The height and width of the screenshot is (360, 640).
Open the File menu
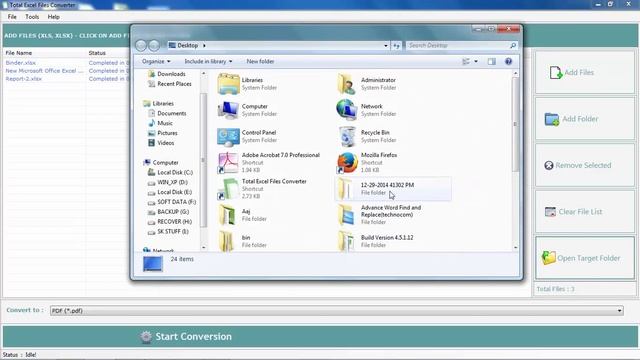pyautogui.click(x=12, y=17)
